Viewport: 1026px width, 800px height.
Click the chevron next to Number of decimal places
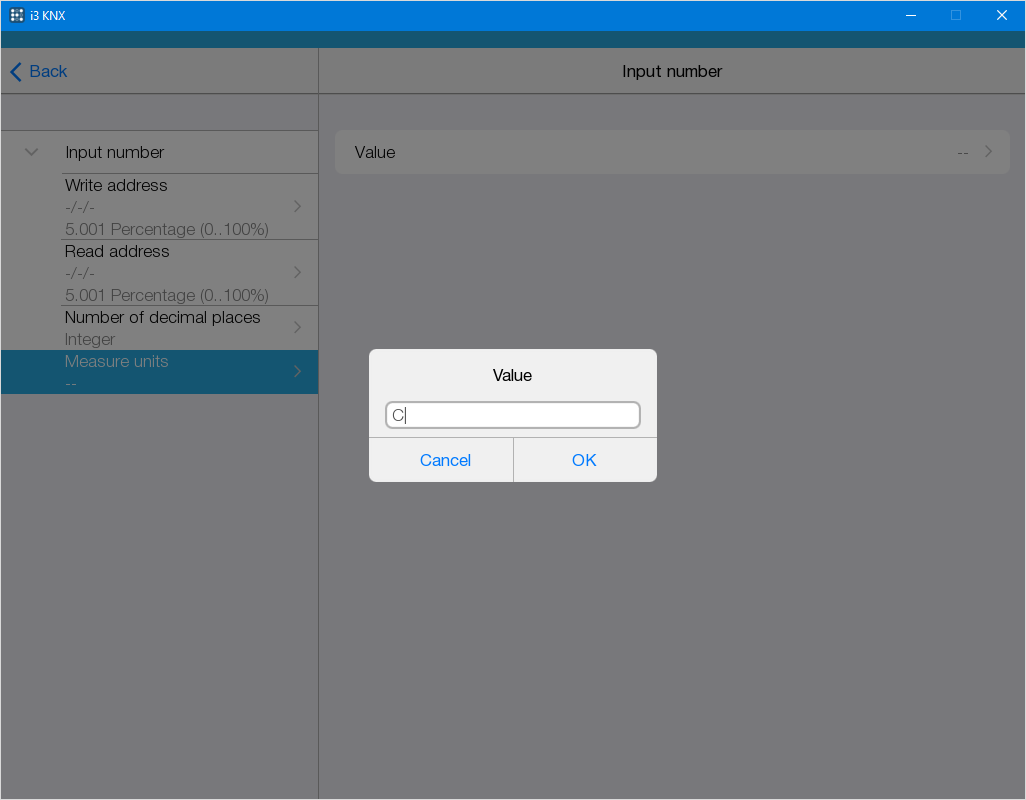pos(297,327)
